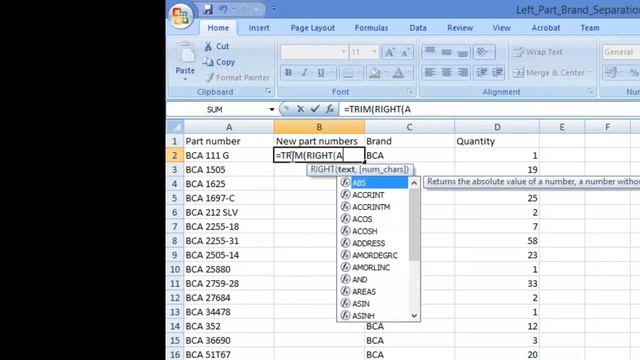The width and height of the screenshot is (640, 360).
Task: Switch to the Insert tab
Action: click(x=259, y=28)
